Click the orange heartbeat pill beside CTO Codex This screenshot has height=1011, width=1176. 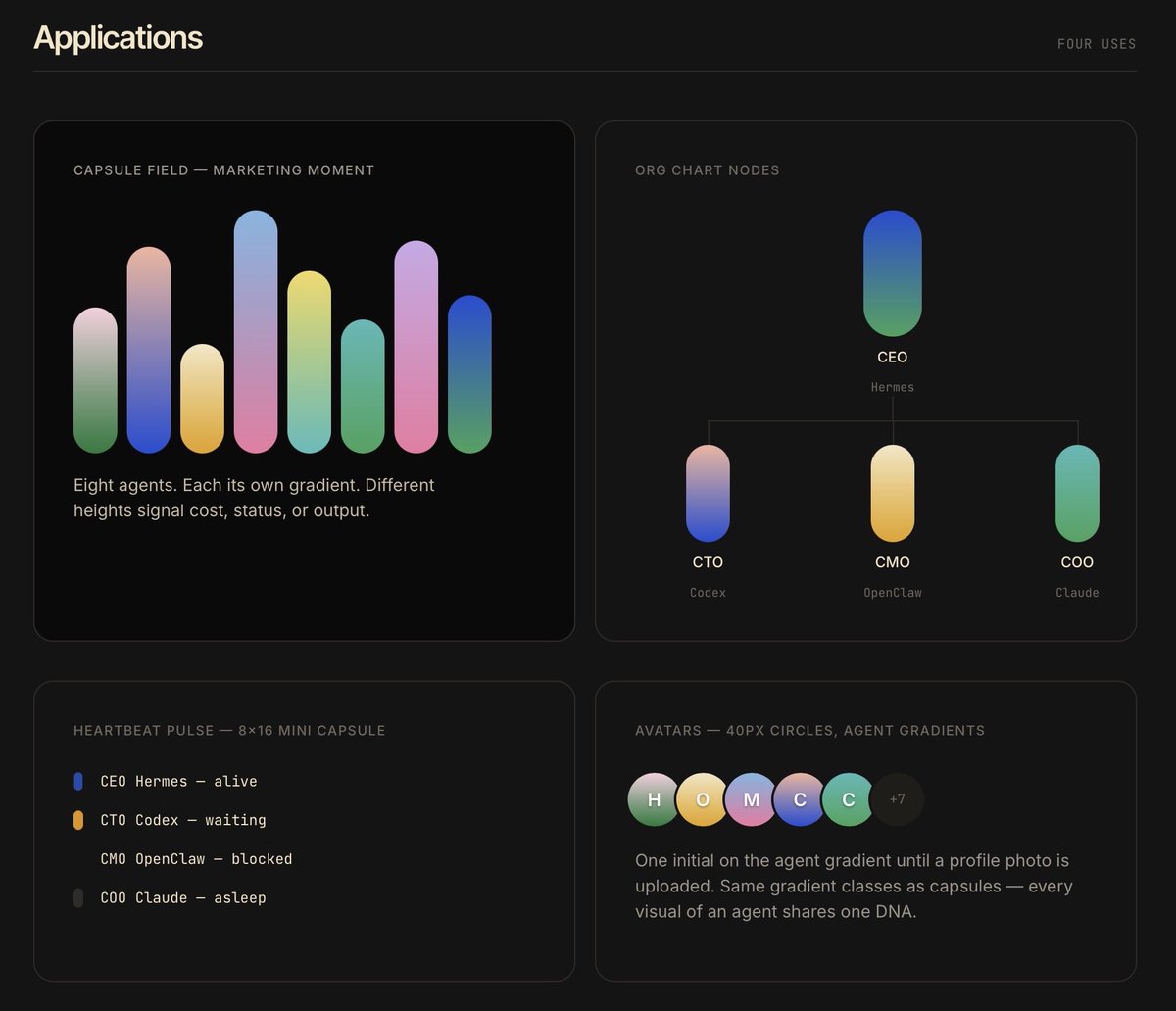click(x=78, y=820)
